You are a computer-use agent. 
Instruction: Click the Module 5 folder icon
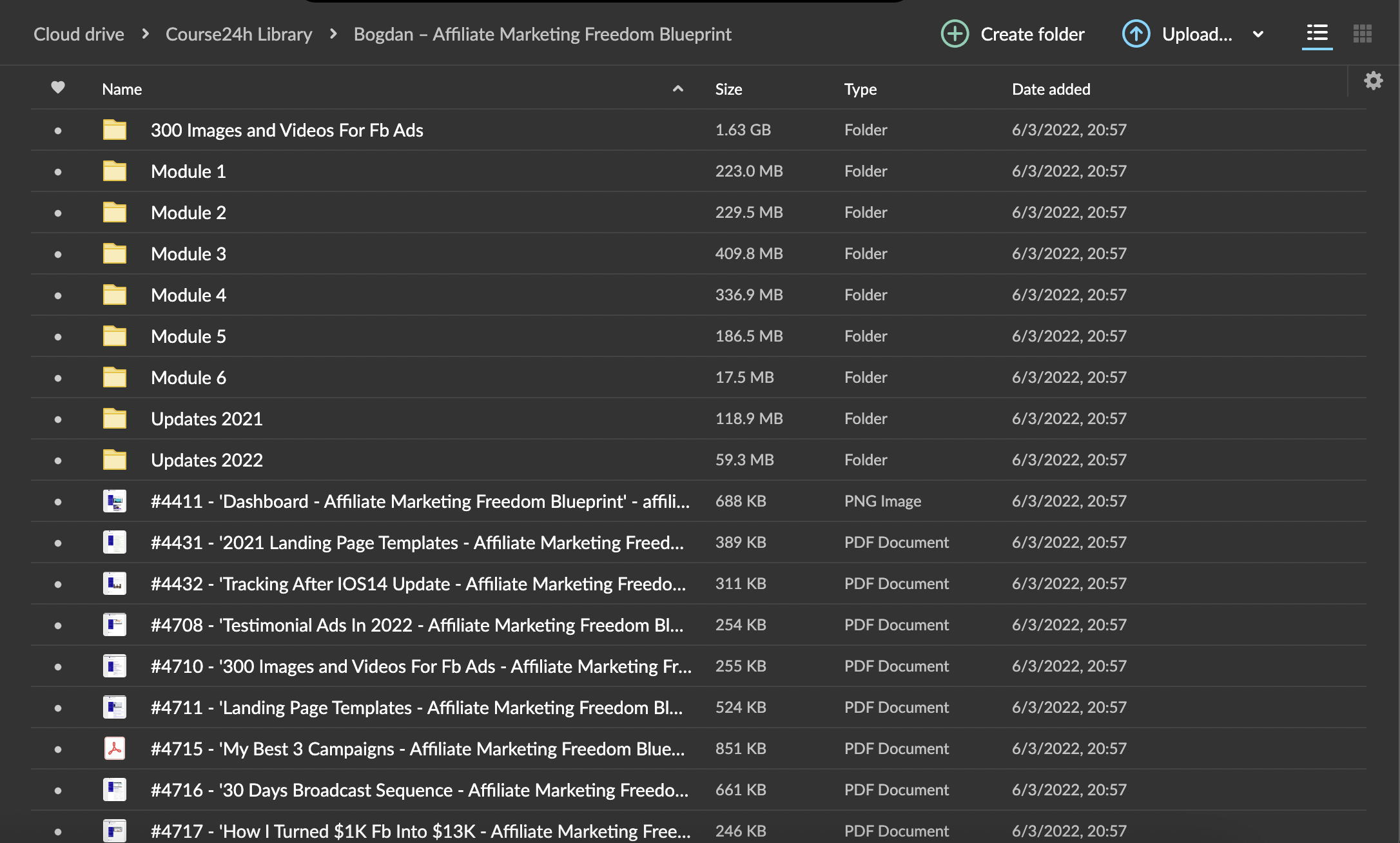point(115,336)
